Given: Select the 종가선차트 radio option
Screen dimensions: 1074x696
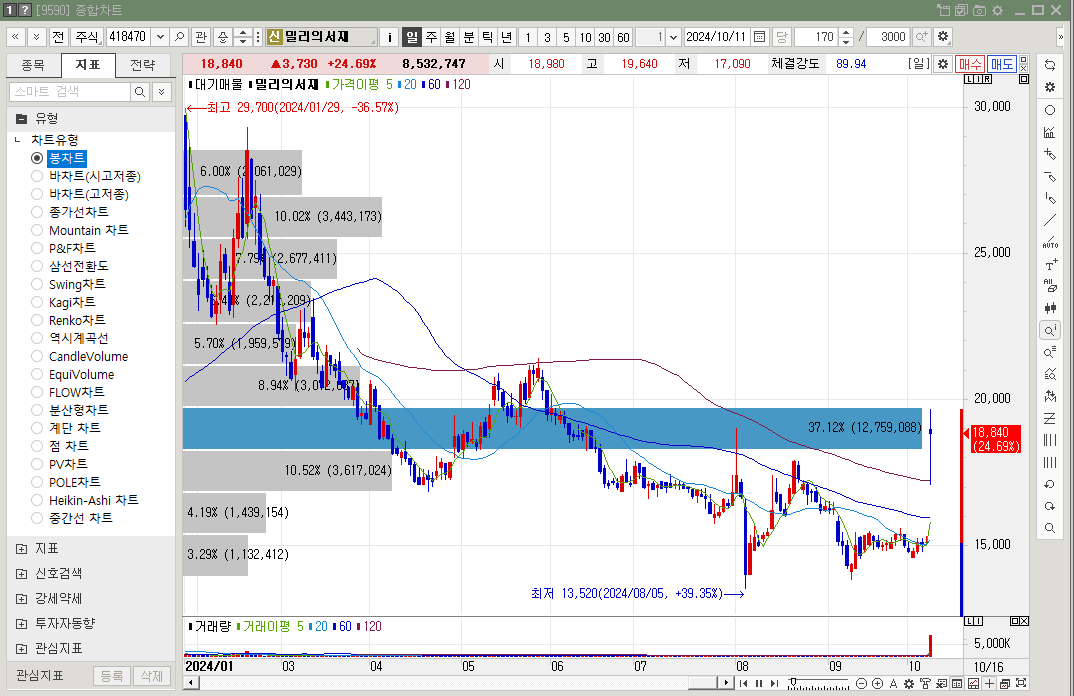Looking at the screenshot, I should (x=37, y=212).
